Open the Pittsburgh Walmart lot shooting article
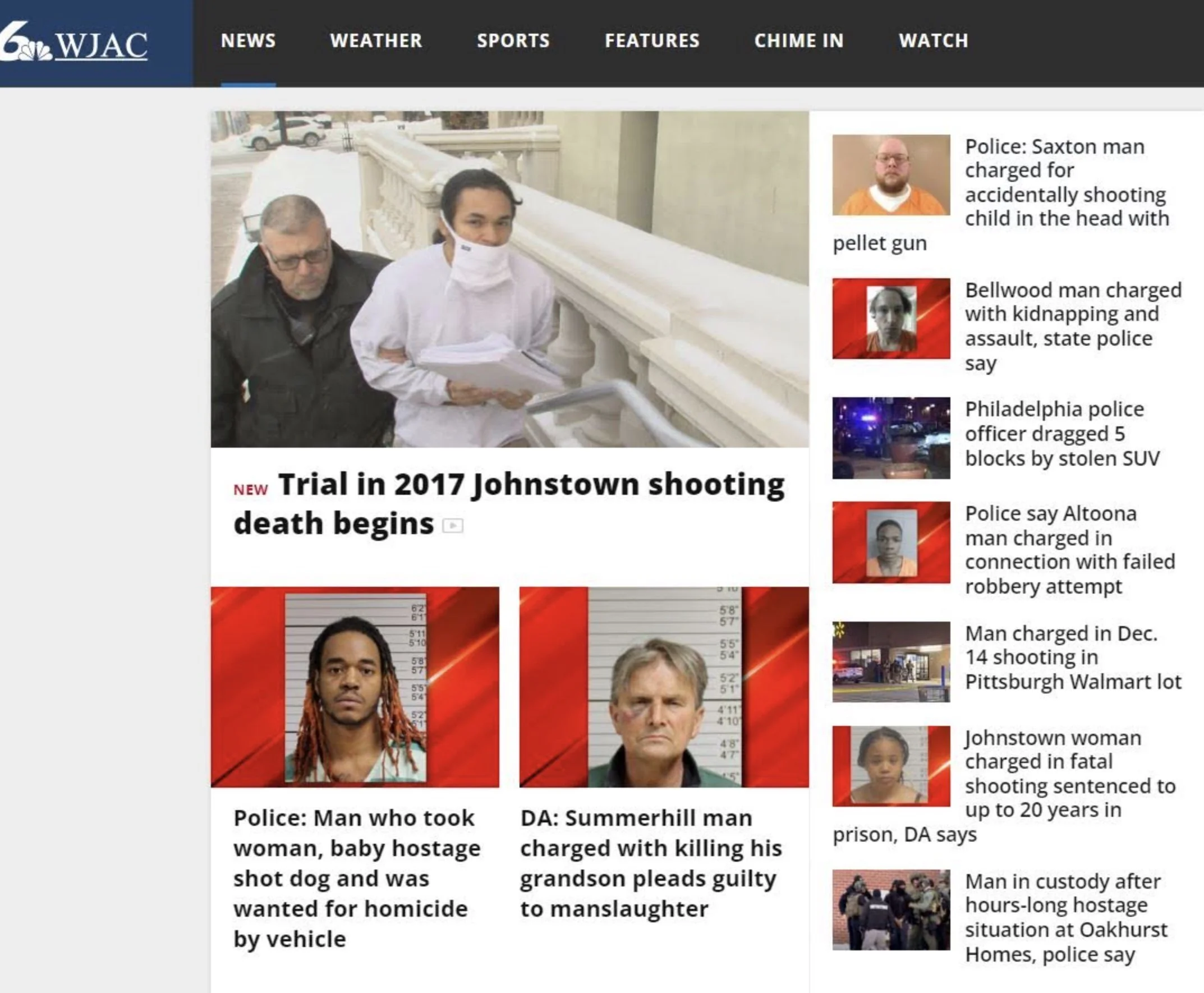The width and height of the screenshot is (1204, 993). coord(1073,658)
